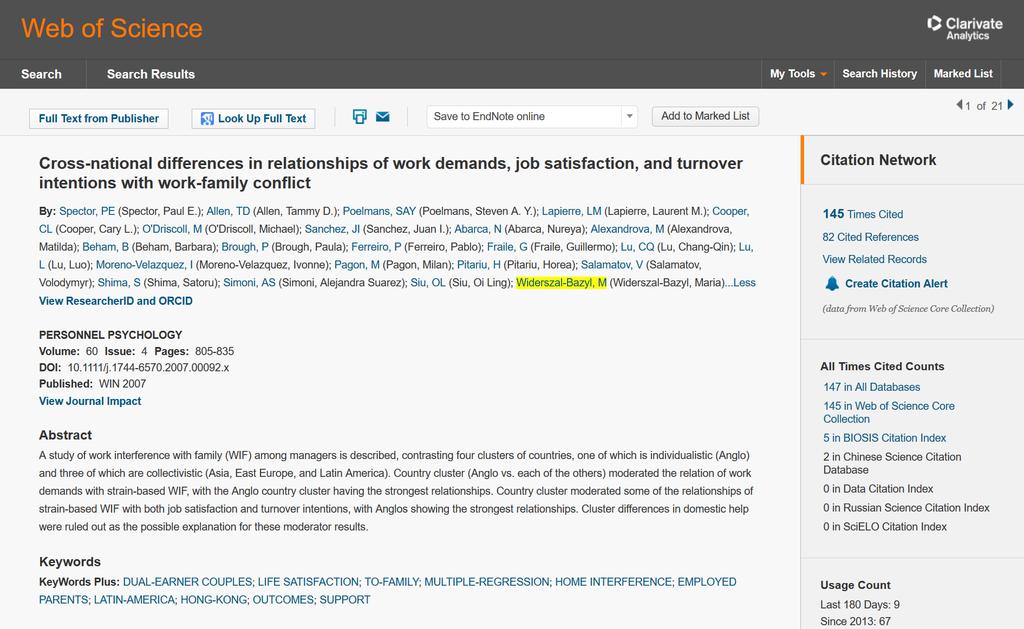The width and height of the screenshot is (1024, 629).
Task: Go to previous record arrow
Action: pyautogui.click(x=959, y=105)
